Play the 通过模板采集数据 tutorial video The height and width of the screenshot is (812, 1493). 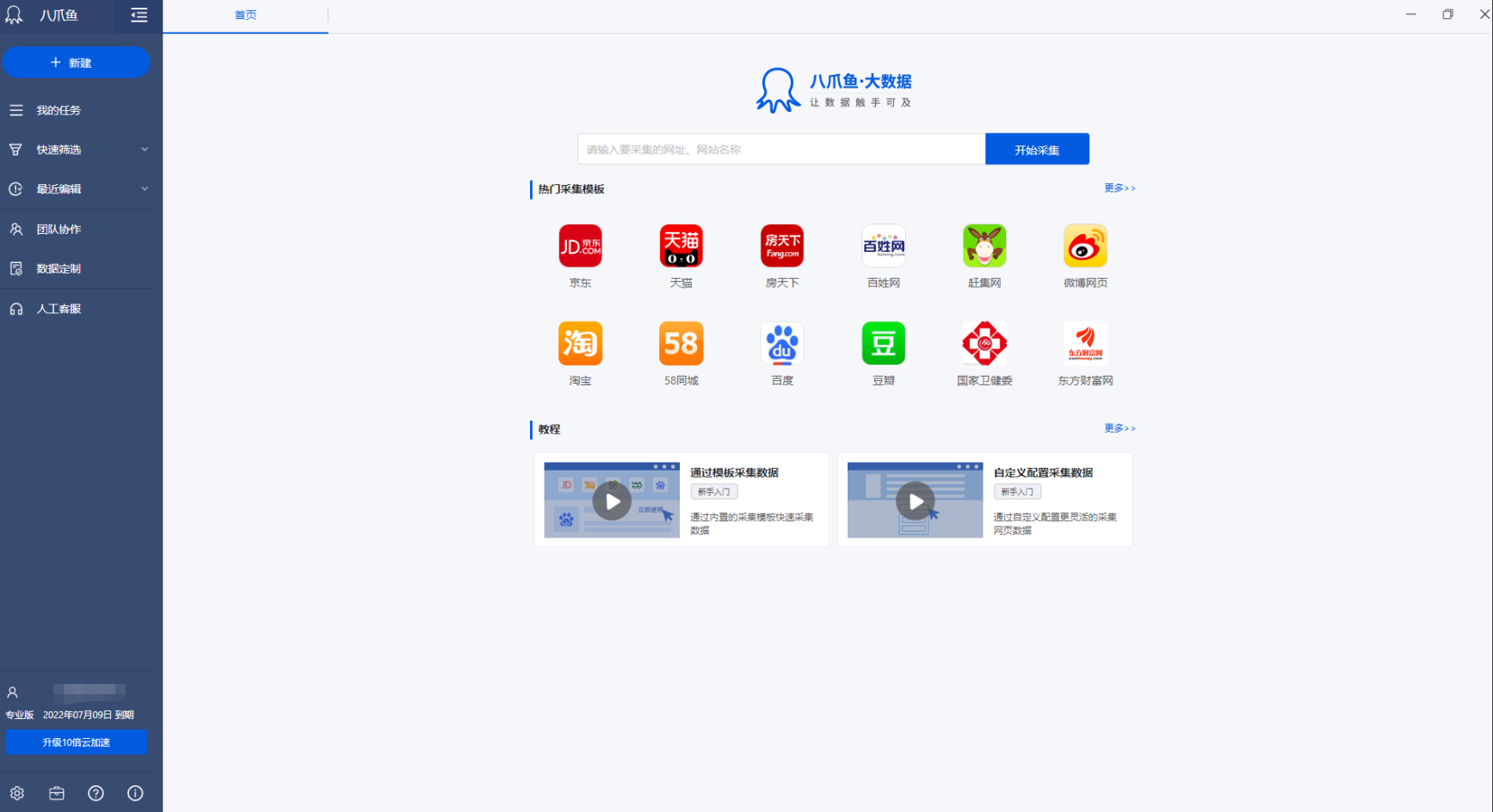point(612,501)
